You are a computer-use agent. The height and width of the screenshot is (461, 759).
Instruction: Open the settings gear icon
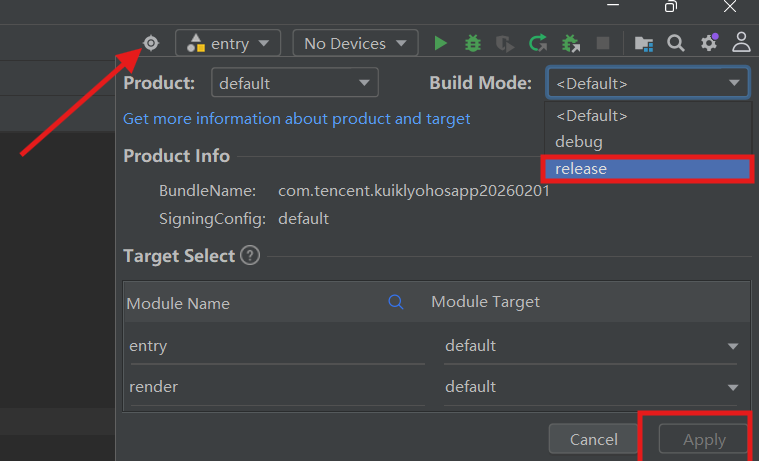709,43
